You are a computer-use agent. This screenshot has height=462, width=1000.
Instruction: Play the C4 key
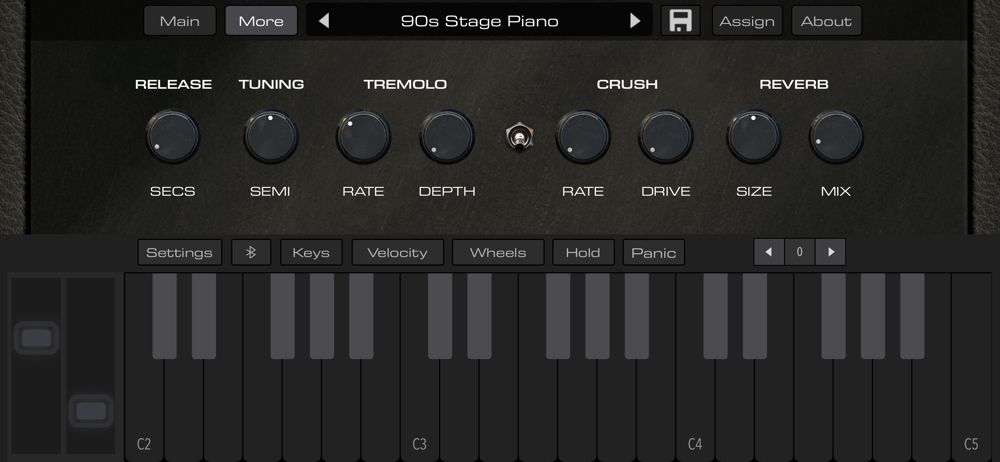[695, 408]
